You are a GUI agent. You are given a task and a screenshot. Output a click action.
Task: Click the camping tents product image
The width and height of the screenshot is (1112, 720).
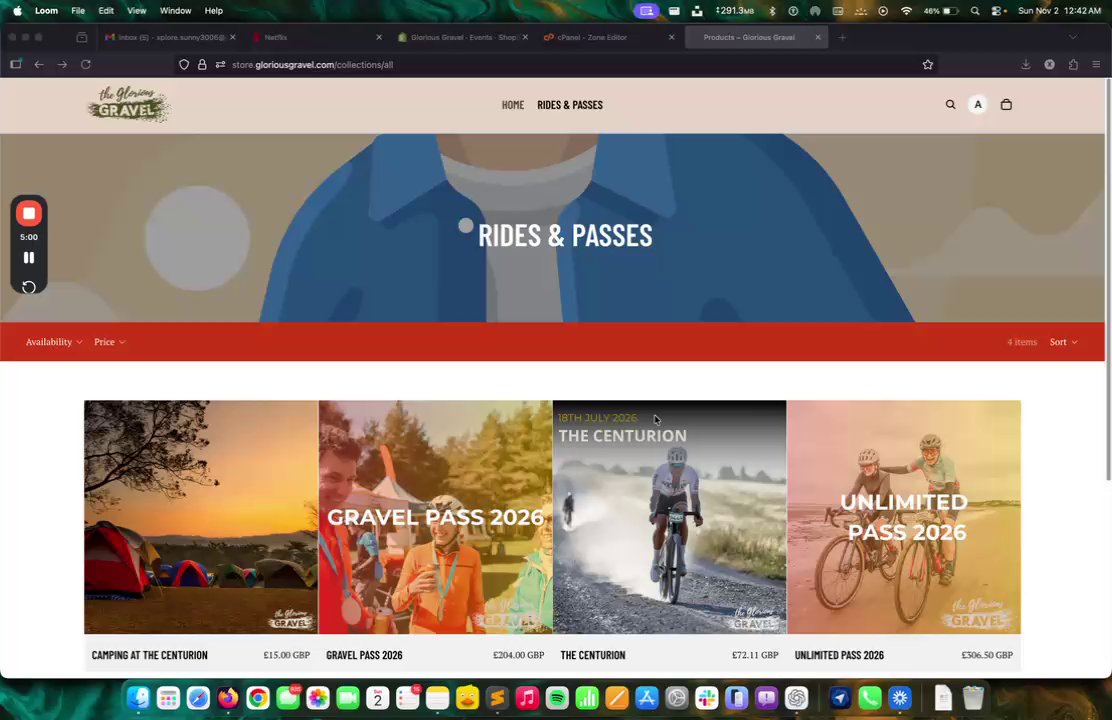coord(201,517)
